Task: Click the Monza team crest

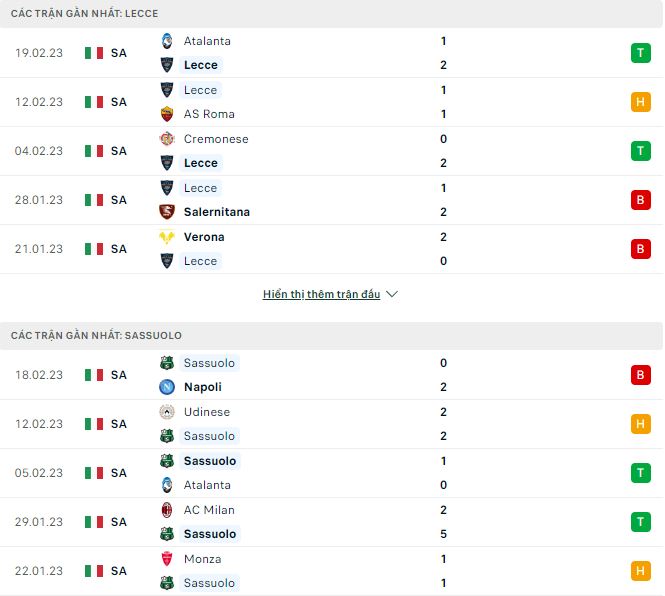Action: tap(167, 559)
